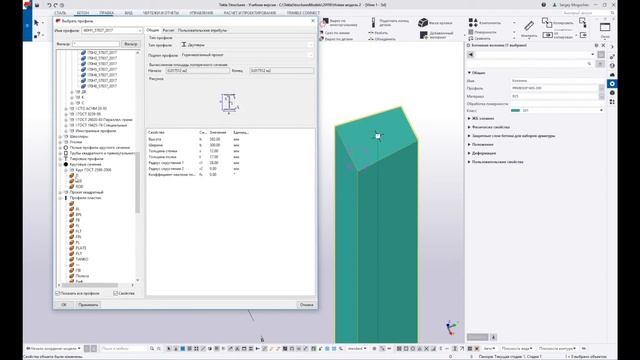Click the green Класс color swatch

point(516,110)
